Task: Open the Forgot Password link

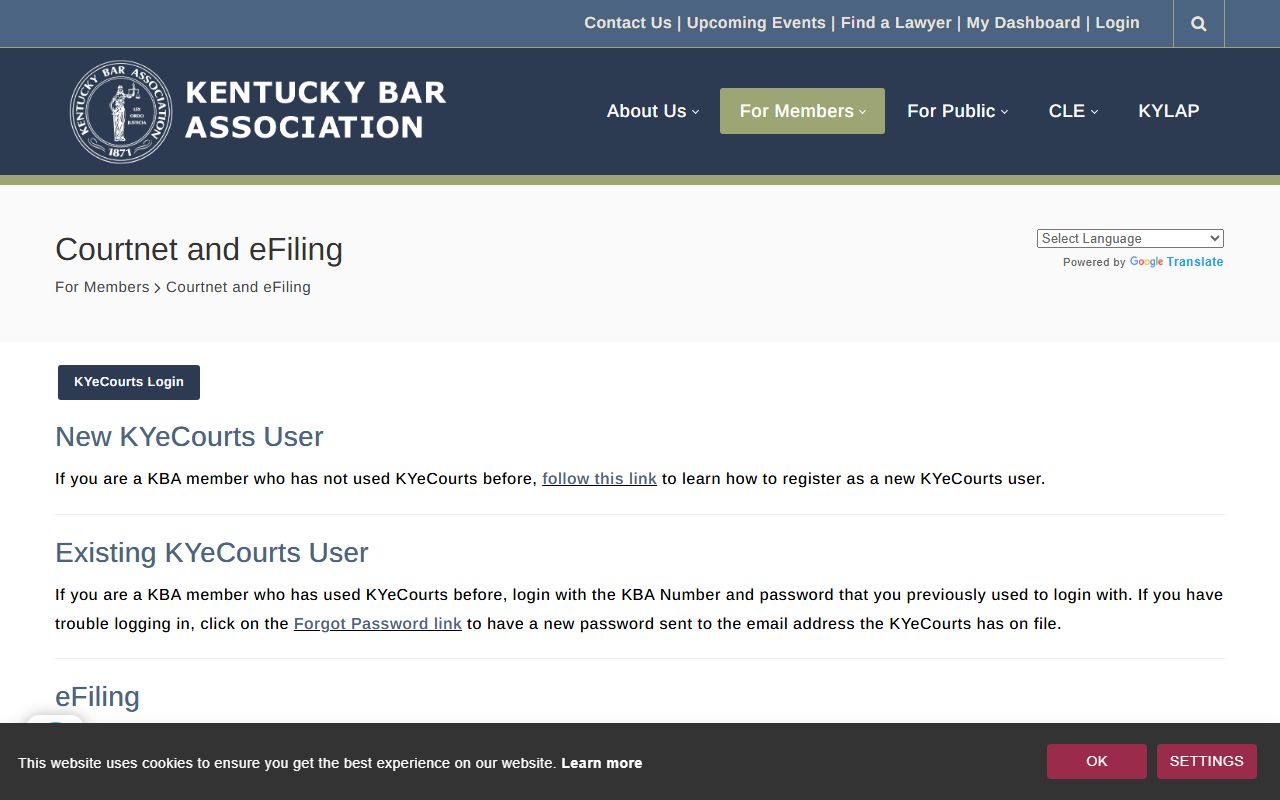Action: (x=378, y=623)
